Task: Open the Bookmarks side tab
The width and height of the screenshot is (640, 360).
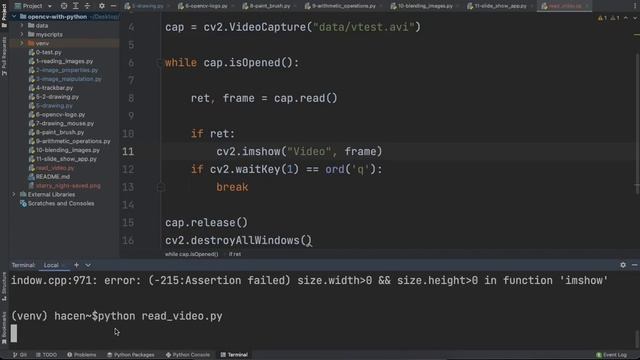Action: pyautogui.click(x=4, y=327)
